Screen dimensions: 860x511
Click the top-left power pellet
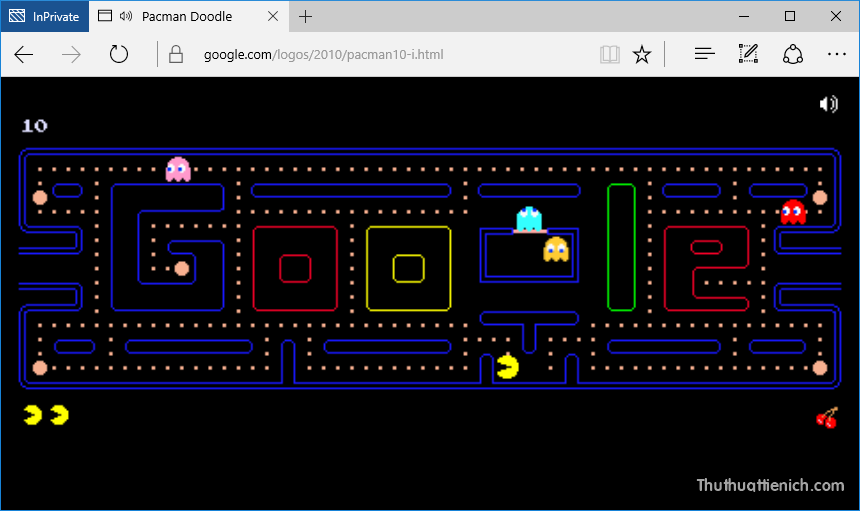(40, 197)
